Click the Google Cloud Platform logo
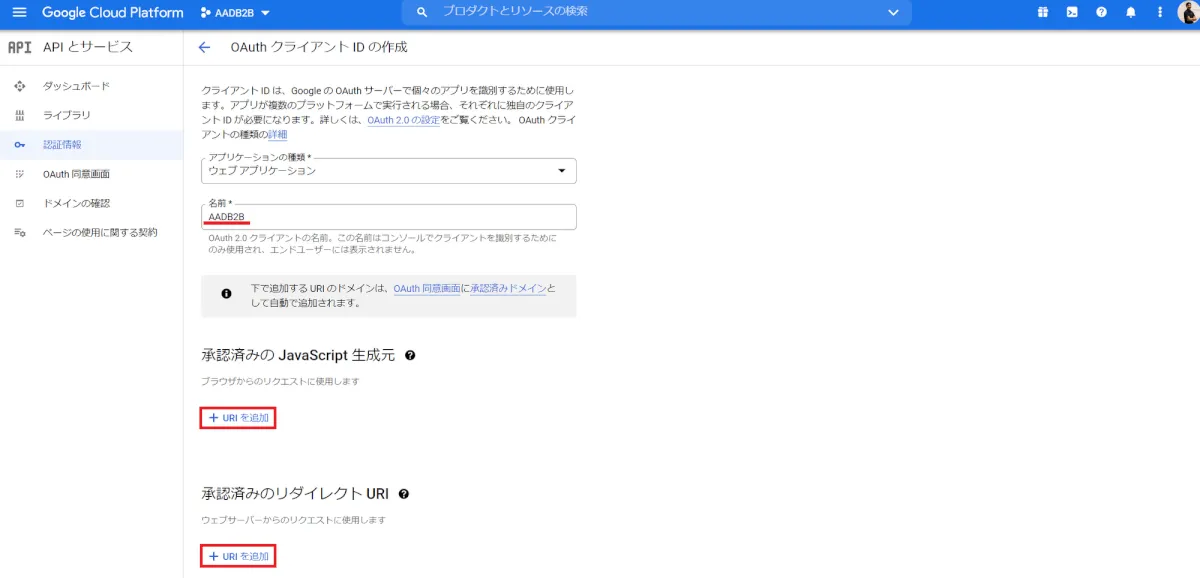Viewport: 1200px width, 578px height. [x=113, y=13]
